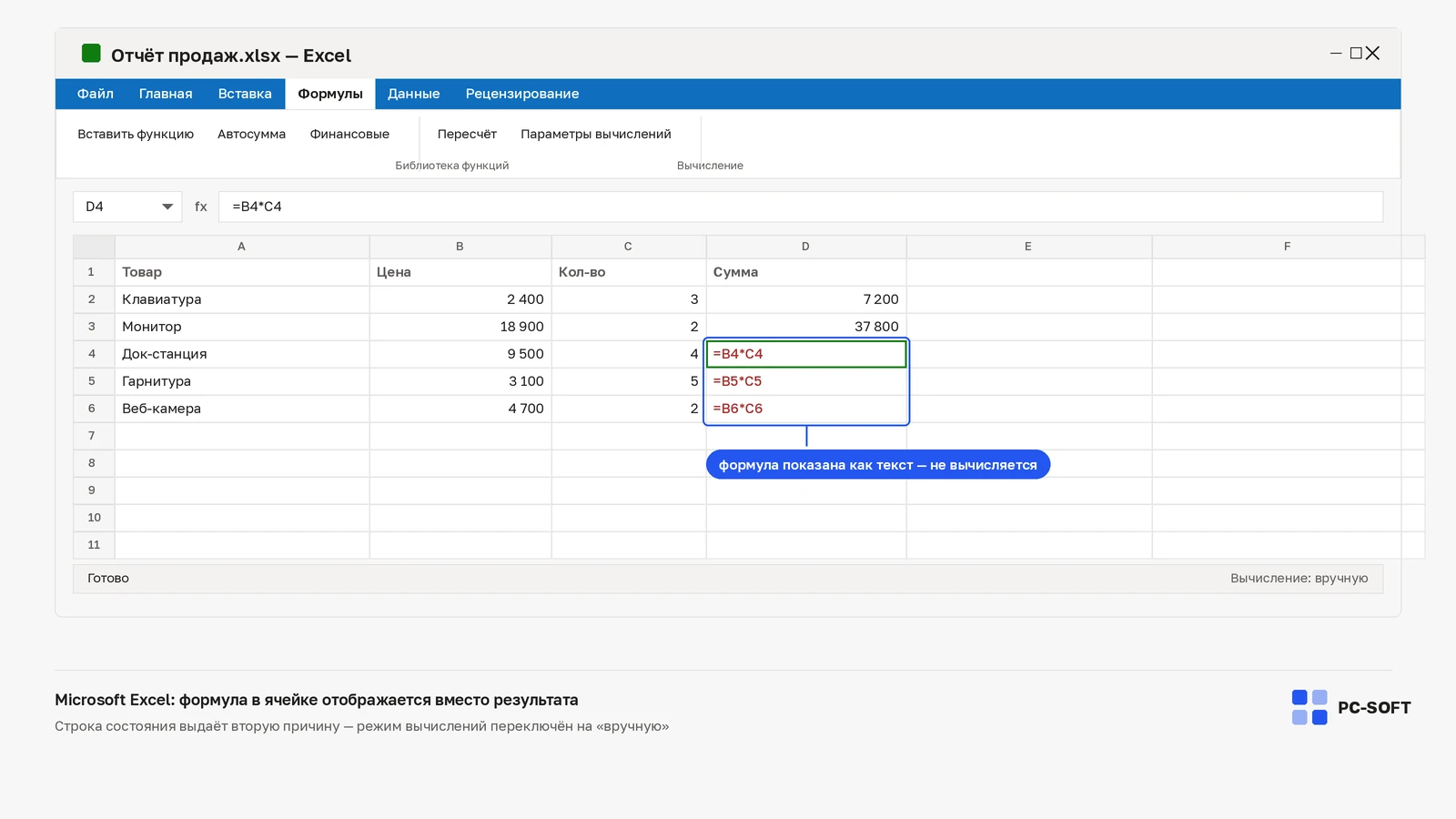Viewport: 1456px width, 819px height.
Task: Click the Пересчёт button
Action: click(x=467, y=134)
